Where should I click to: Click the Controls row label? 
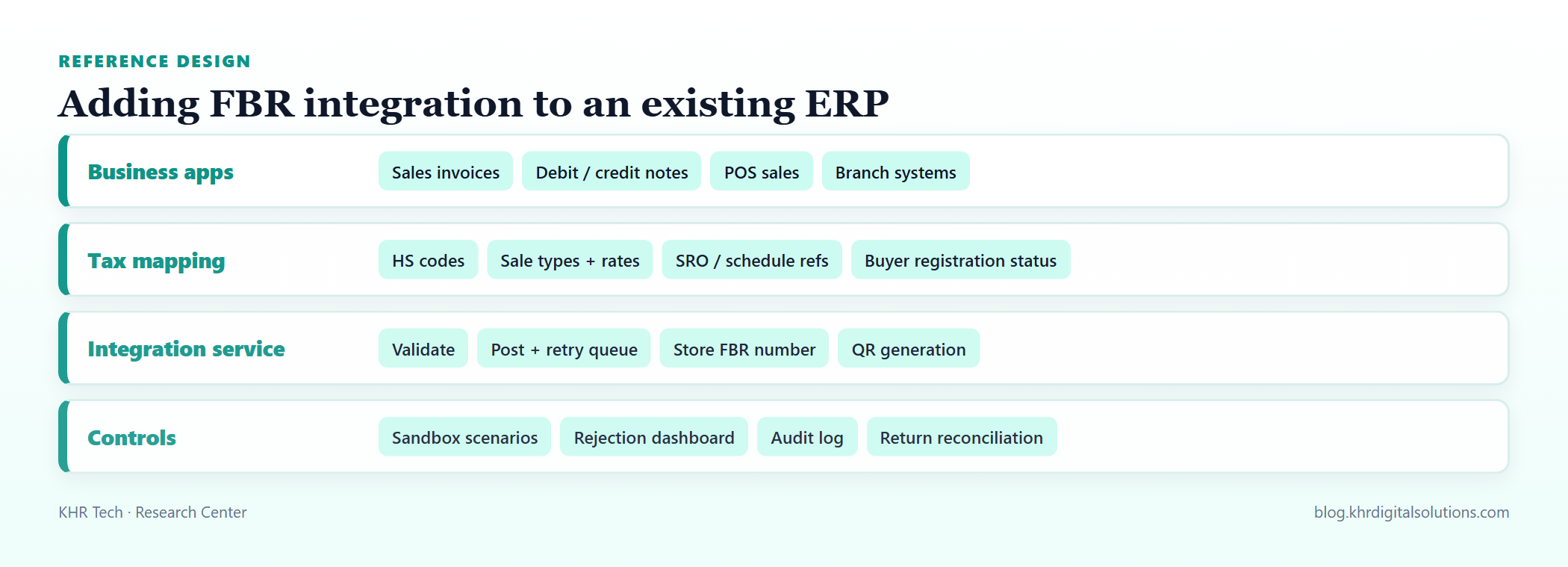(x=131, y=438)
